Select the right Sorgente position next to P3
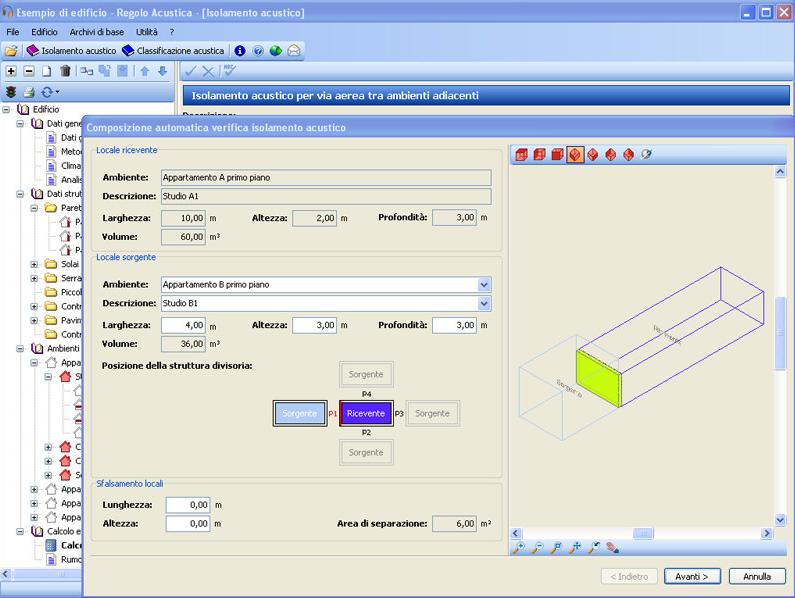Viewport: 795px width, 598px height. click(433, 413)
